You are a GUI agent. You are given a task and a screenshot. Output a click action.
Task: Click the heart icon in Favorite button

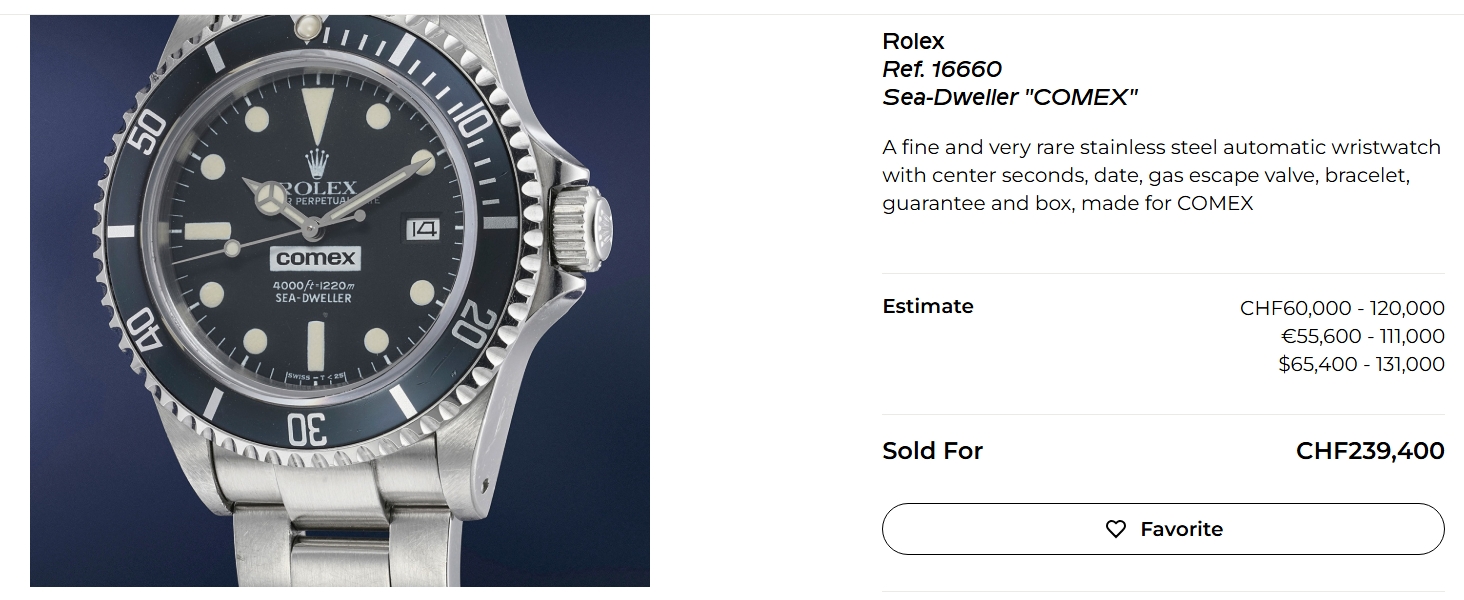coord(1116,529)
